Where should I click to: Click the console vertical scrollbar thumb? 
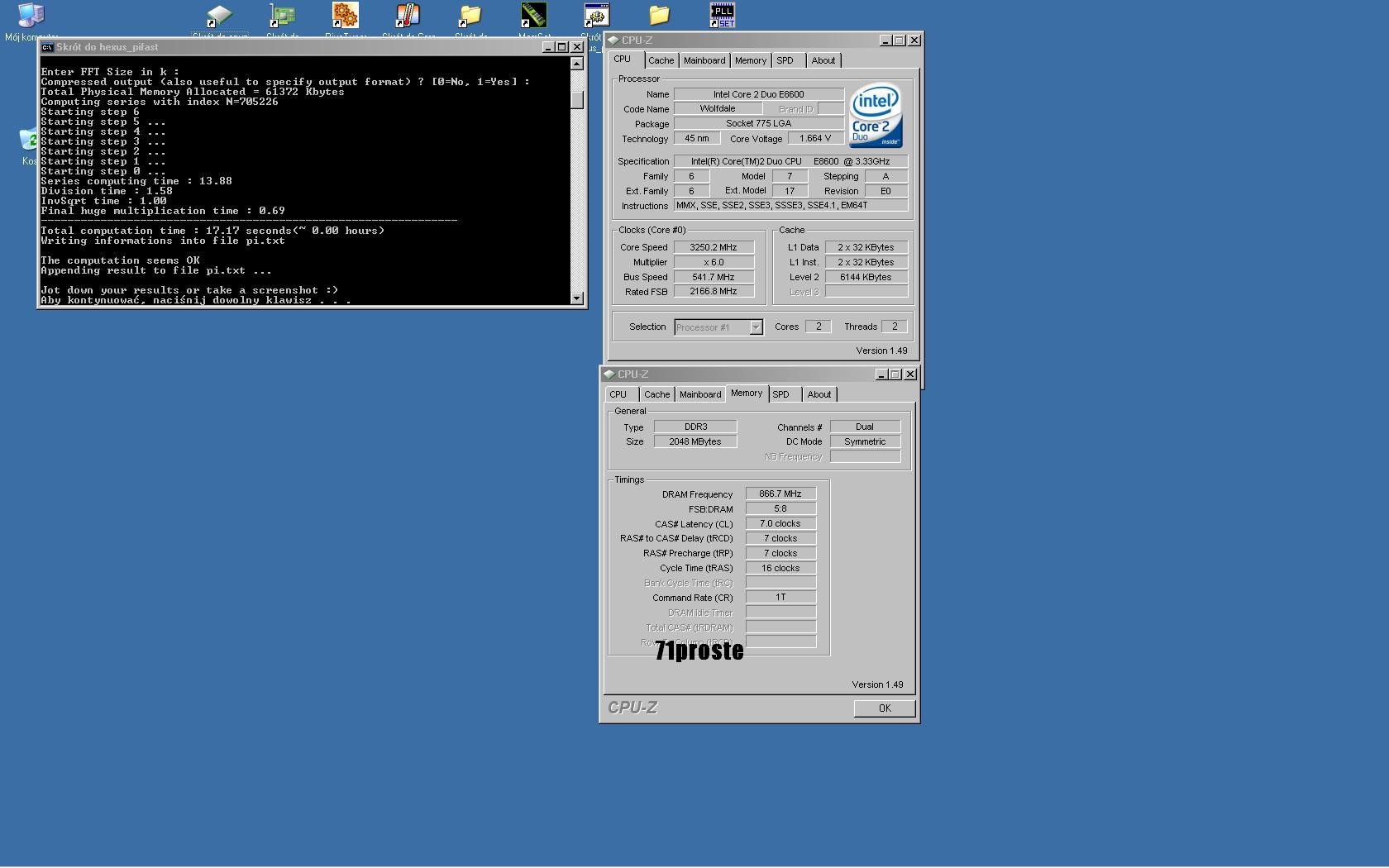(x=577, y=98)
